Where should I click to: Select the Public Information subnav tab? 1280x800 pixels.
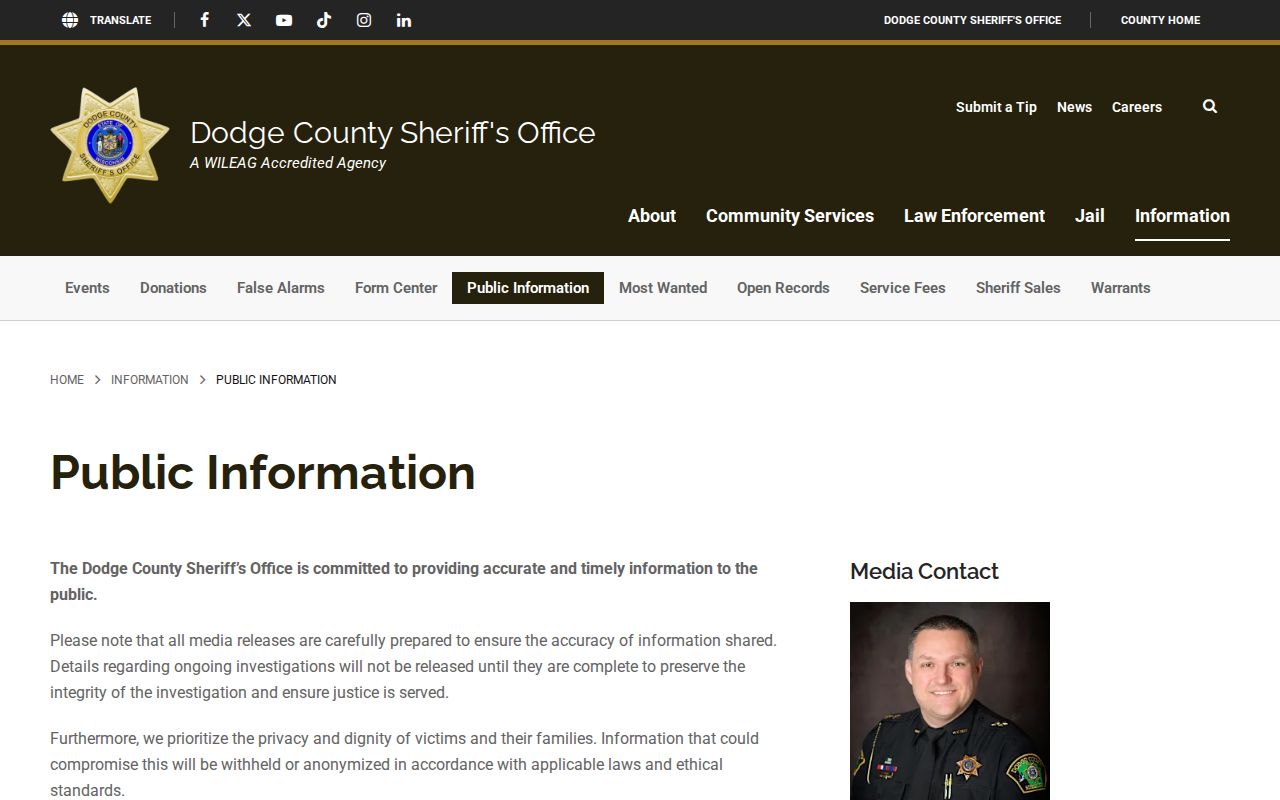pyautogui.click(x=528, y=287)
